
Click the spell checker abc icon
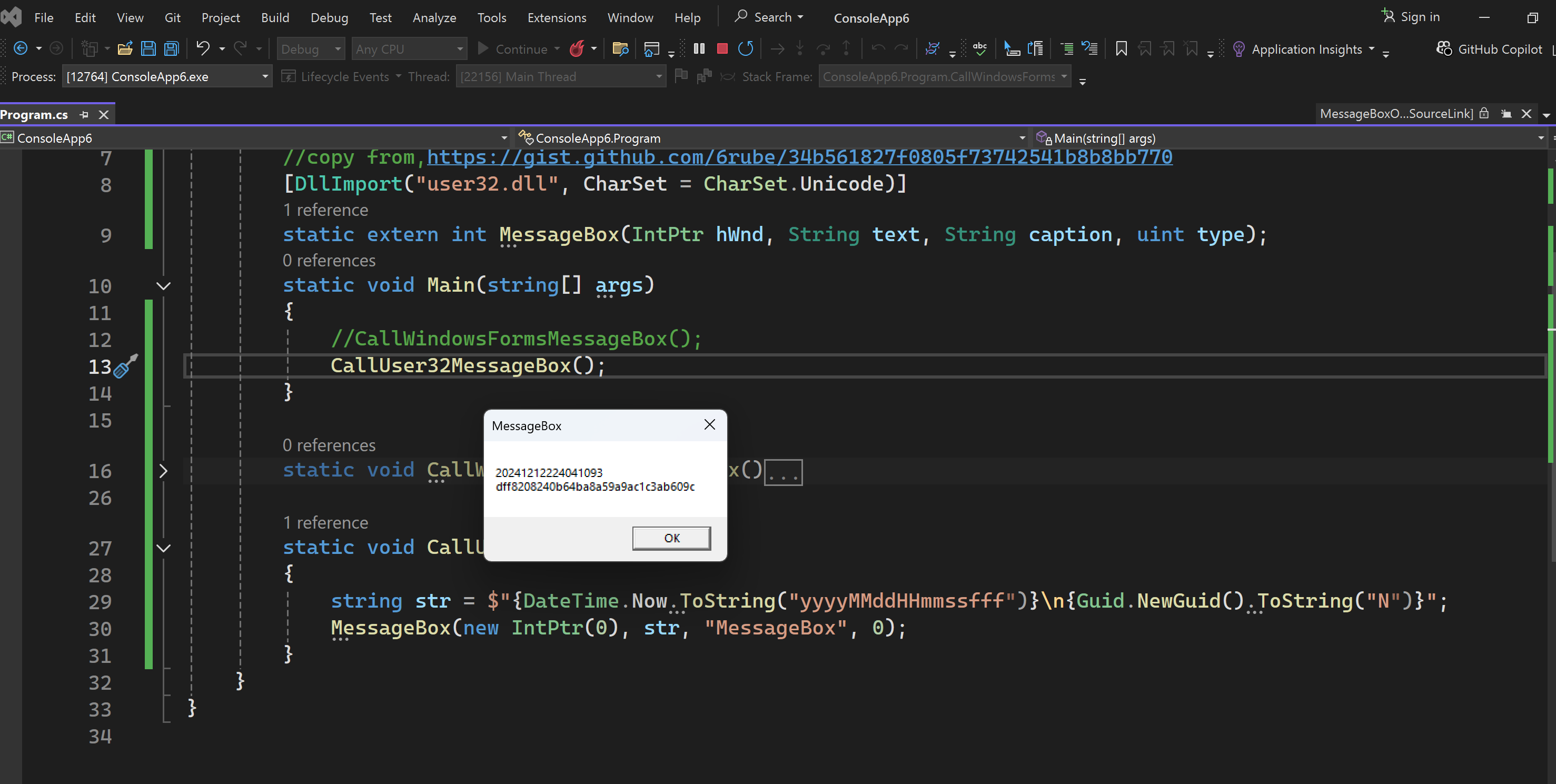[980, 48]
